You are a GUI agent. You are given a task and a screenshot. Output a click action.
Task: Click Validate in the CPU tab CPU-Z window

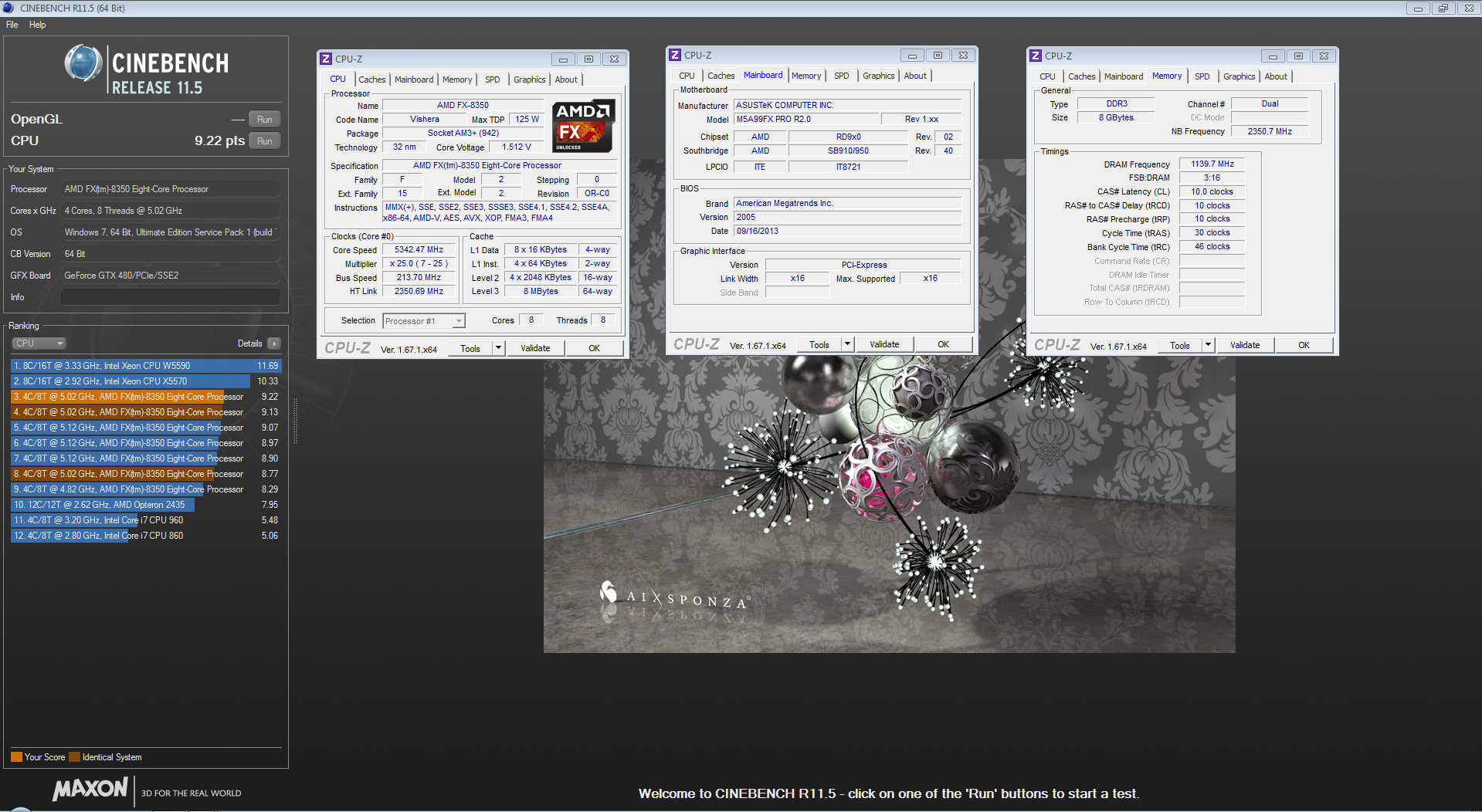pyautogui.click(x=535, y=348)
